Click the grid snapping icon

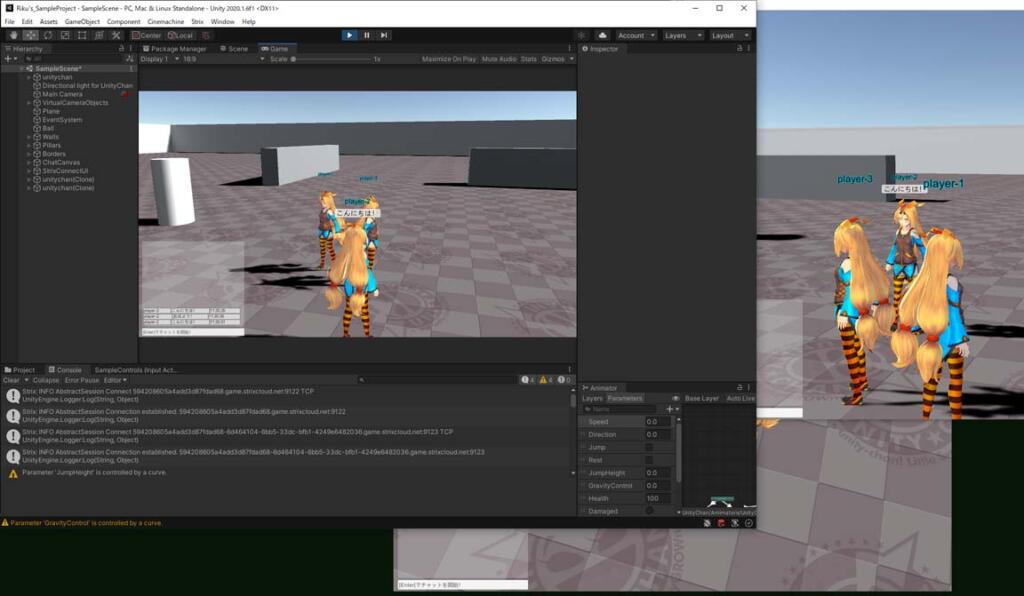tap(206, 35)
